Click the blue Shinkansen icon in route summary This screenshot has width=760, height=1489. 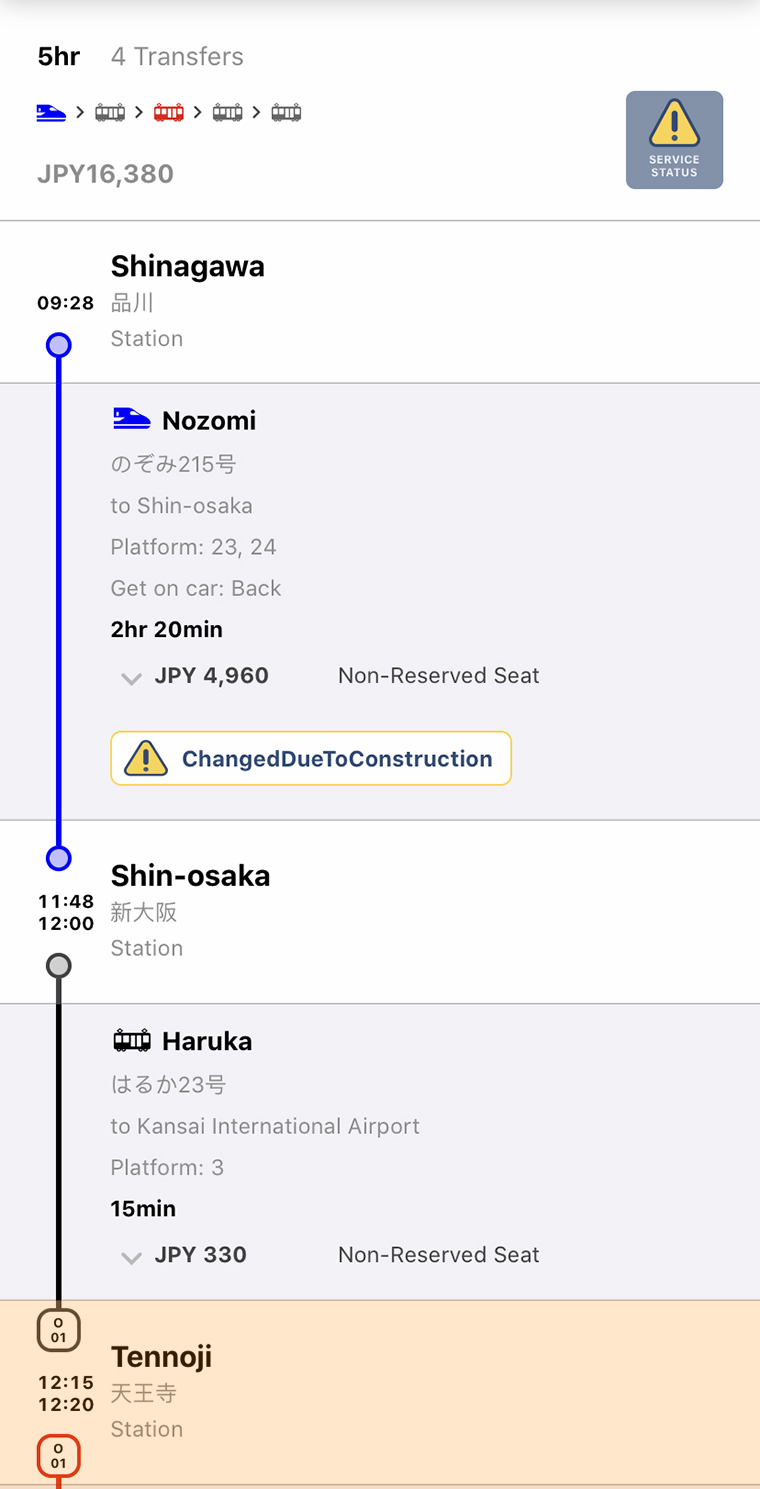pos(51,112)
